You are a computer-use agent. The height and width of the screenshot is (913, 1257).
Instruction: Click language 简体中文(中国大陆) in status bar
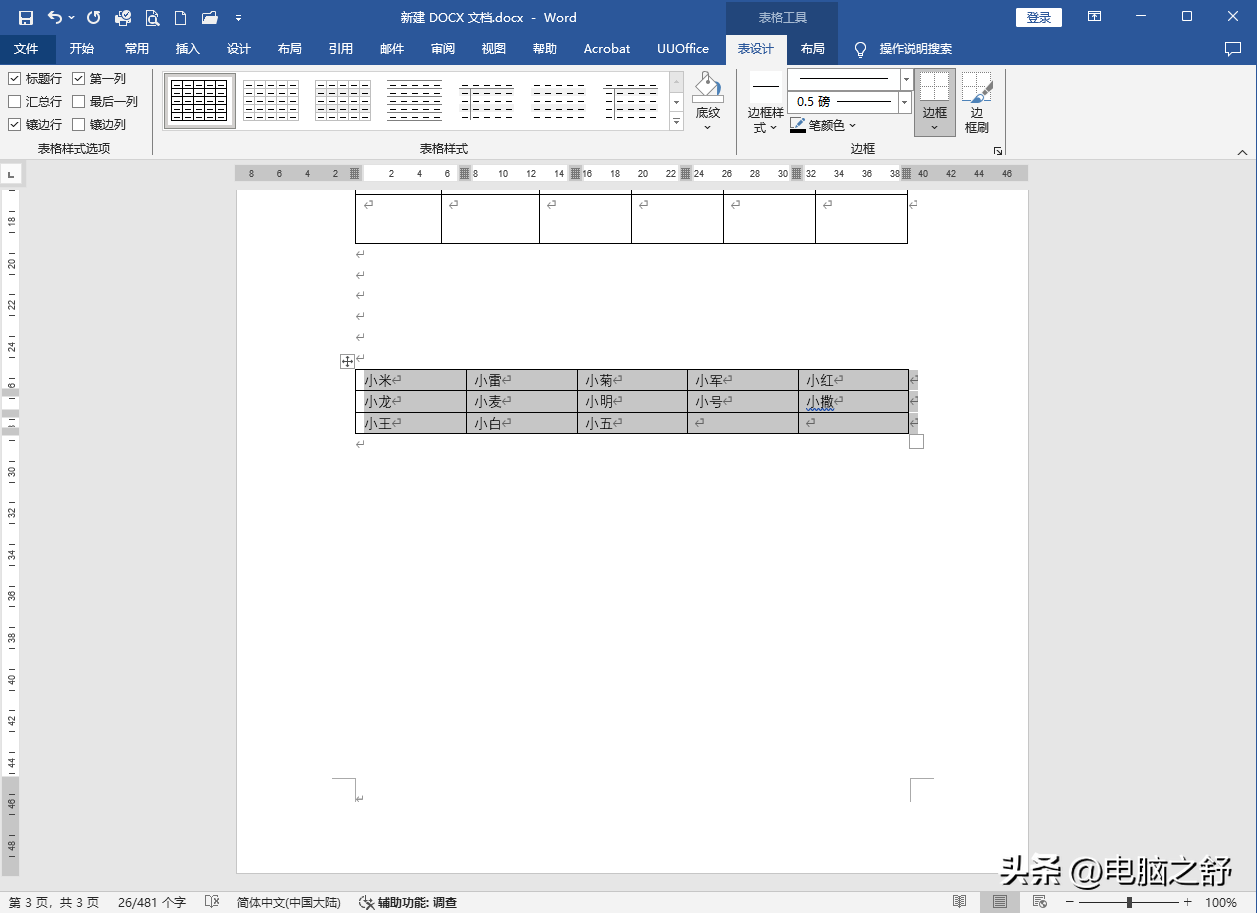289,902
